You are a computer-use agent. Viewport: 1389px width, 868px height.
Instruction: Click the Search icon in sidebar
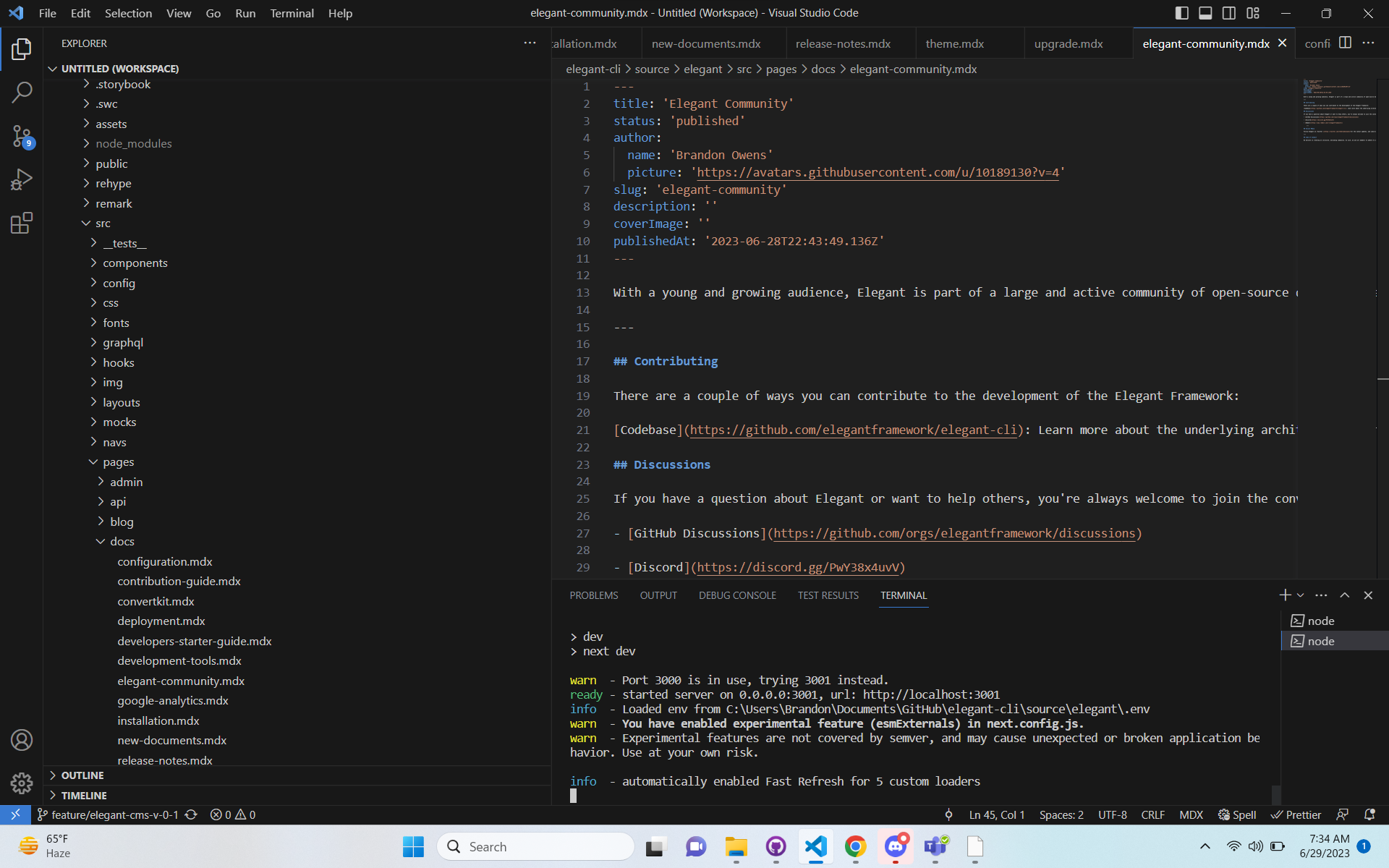coord(22,91)
